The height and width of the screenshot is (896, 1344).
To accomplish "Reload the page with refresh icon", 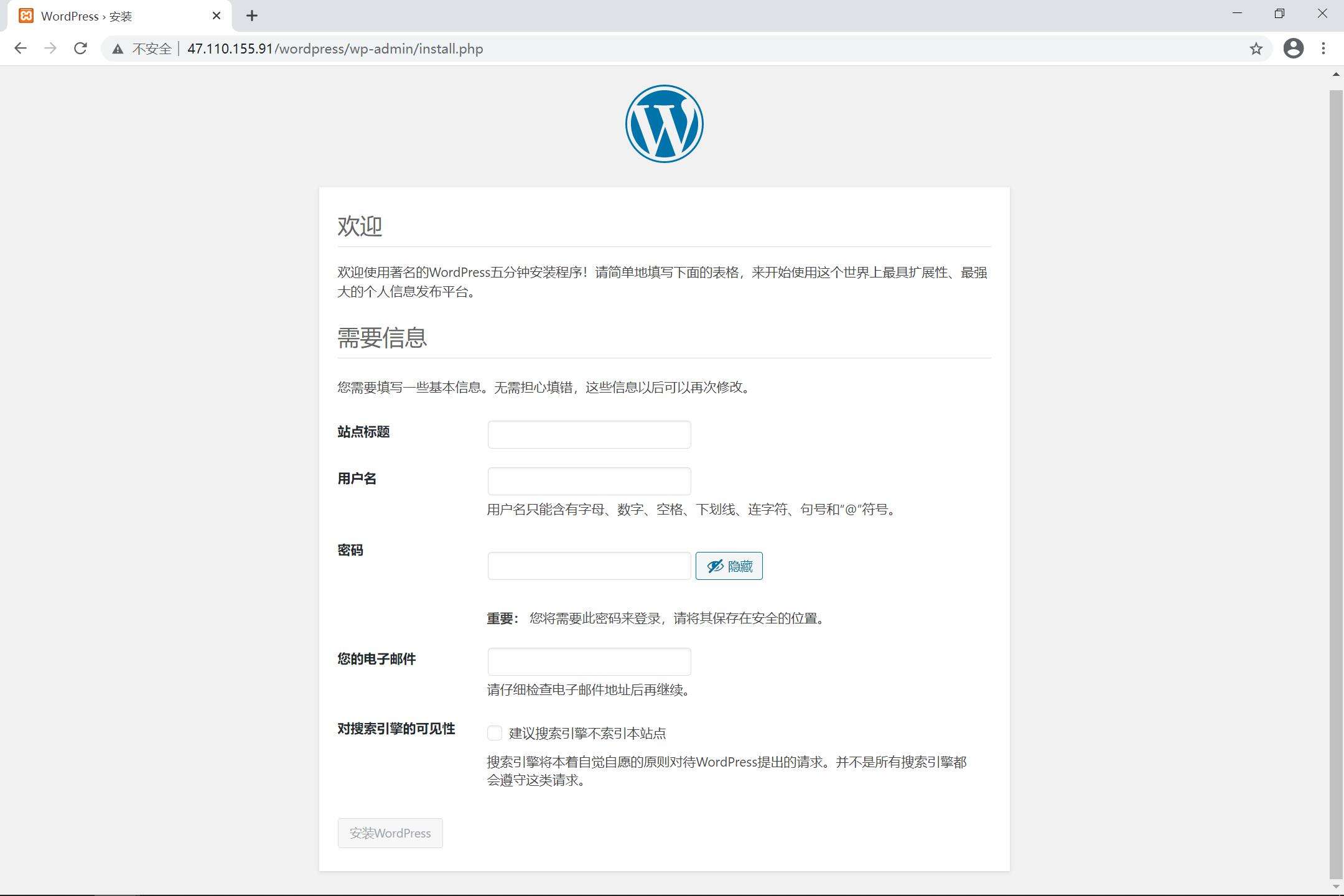I will (80, 49).
